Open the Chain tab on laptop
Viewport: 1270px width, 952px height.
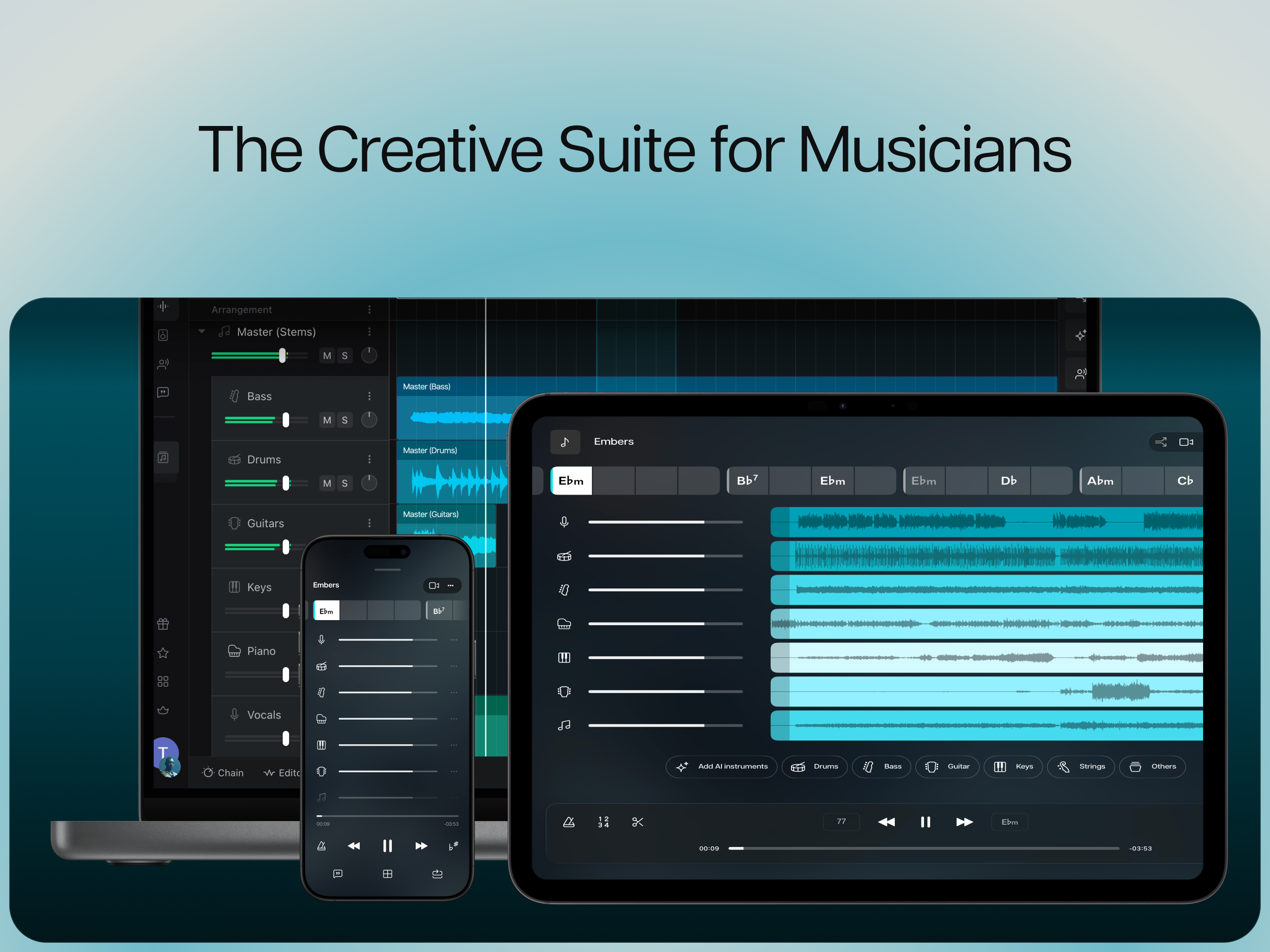point(223,773)
